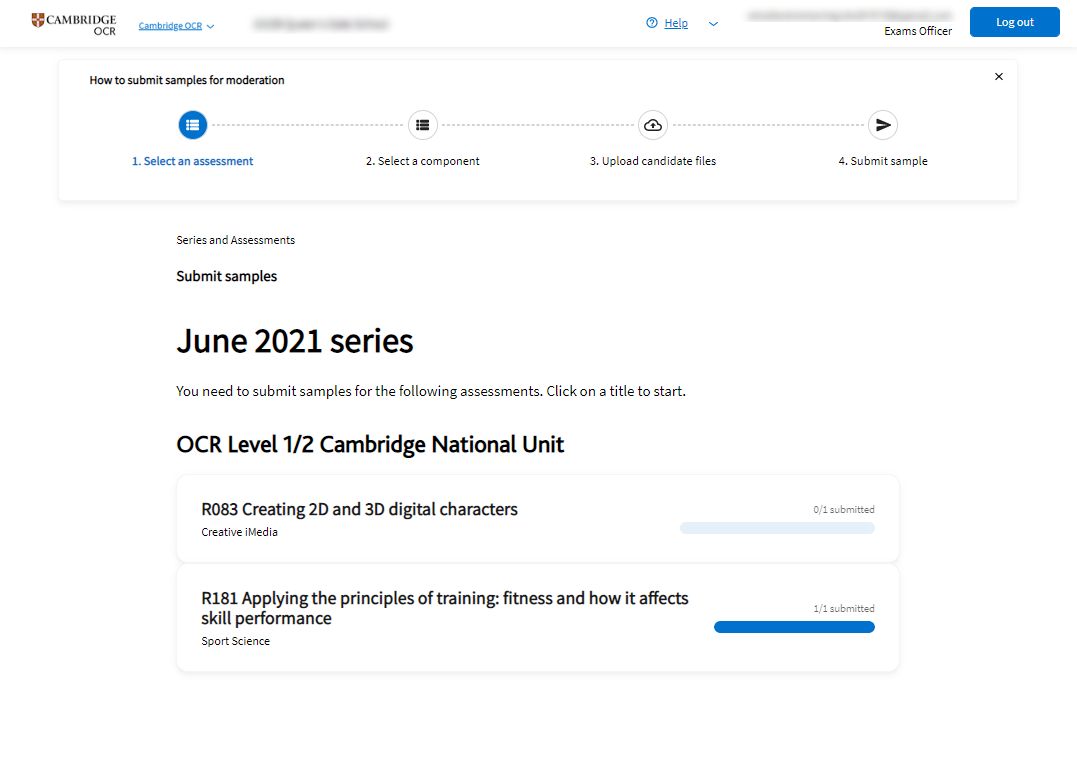Expand the chevron next to Help
The height and width of the screenshot is (779, 1077).
[713, 24]
